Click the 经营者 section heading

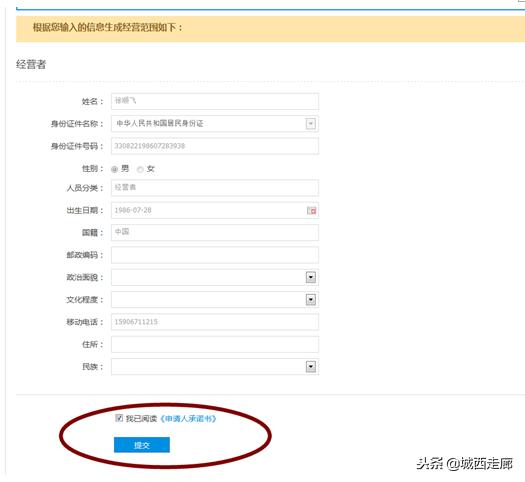[x=31, y=64]
